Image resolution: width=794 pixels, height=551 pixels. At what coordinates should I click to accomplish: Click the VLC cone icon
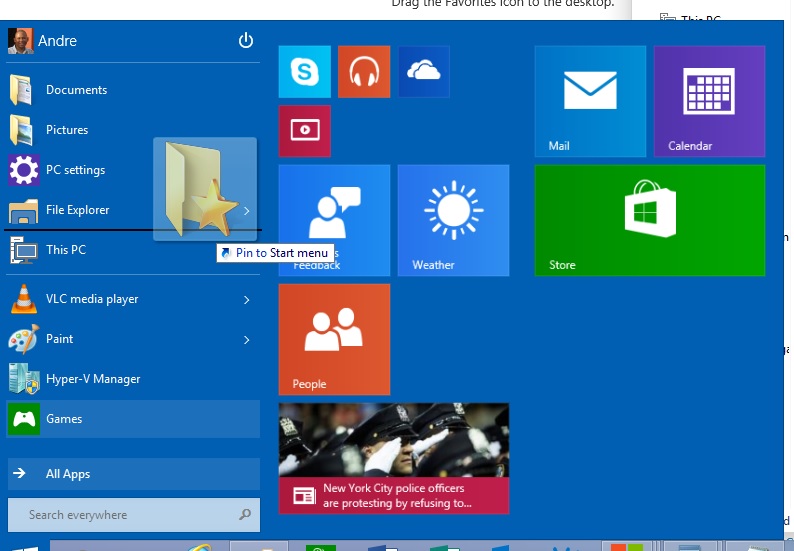point(23,299)
